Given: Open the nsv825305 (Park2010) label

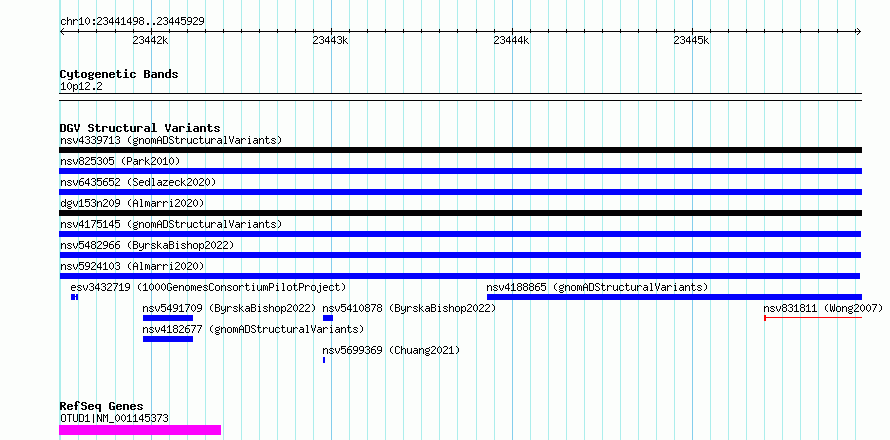Looking at the screenshot, I should click(120, 161).
